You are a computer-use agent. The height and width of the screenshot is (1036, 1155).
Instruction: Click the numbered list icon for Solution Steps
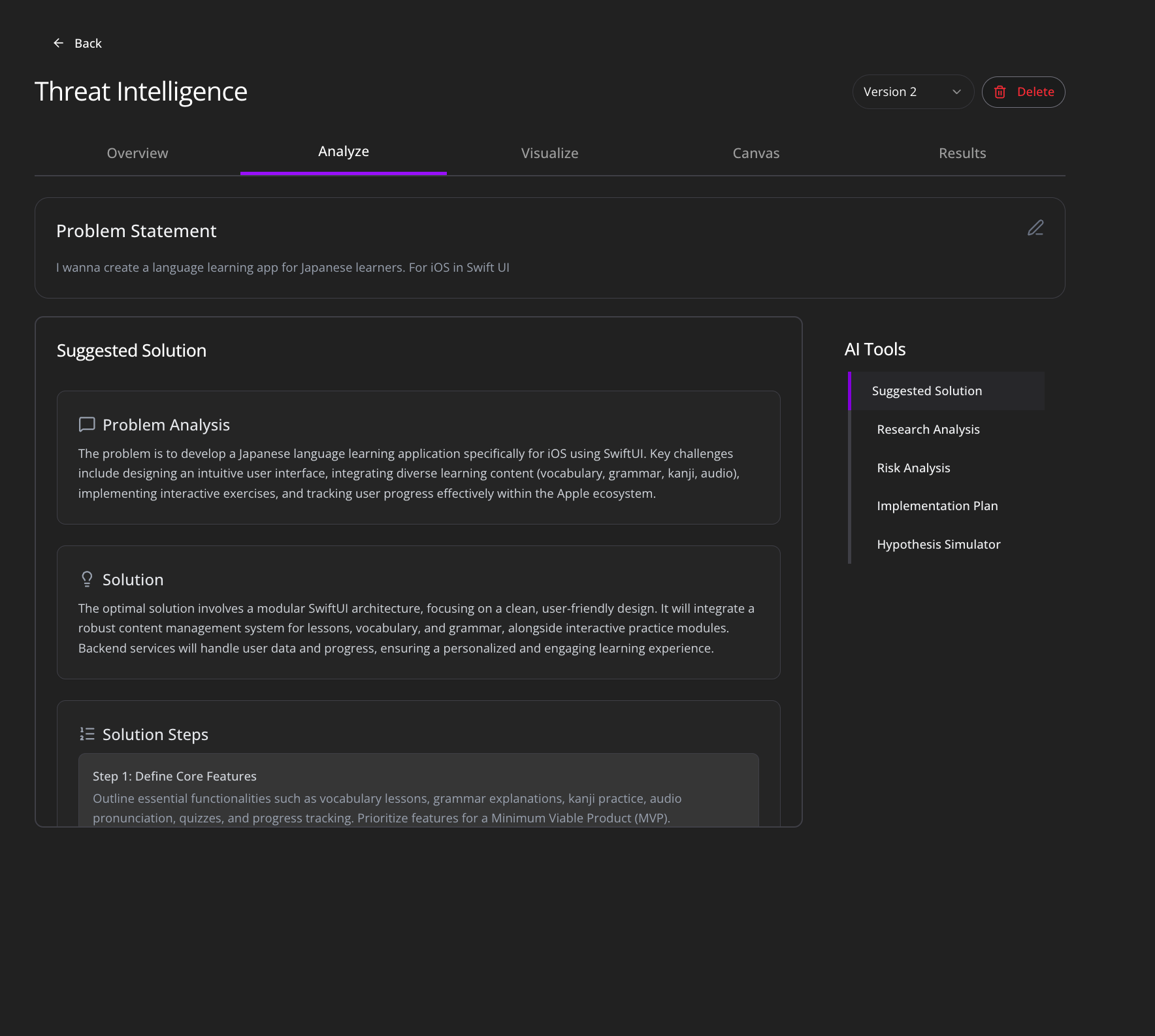point(86,734)
